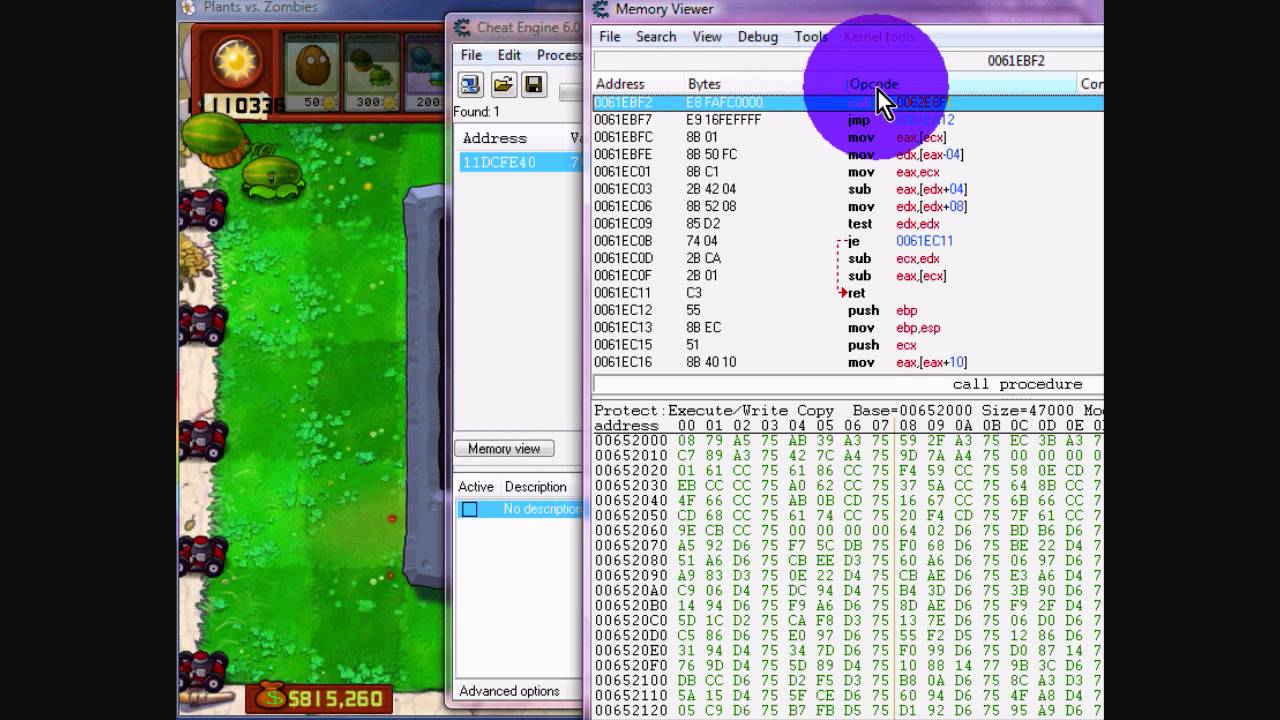
Task: Click the Memory Viewer title bar icon
Action: pos(600,9)
